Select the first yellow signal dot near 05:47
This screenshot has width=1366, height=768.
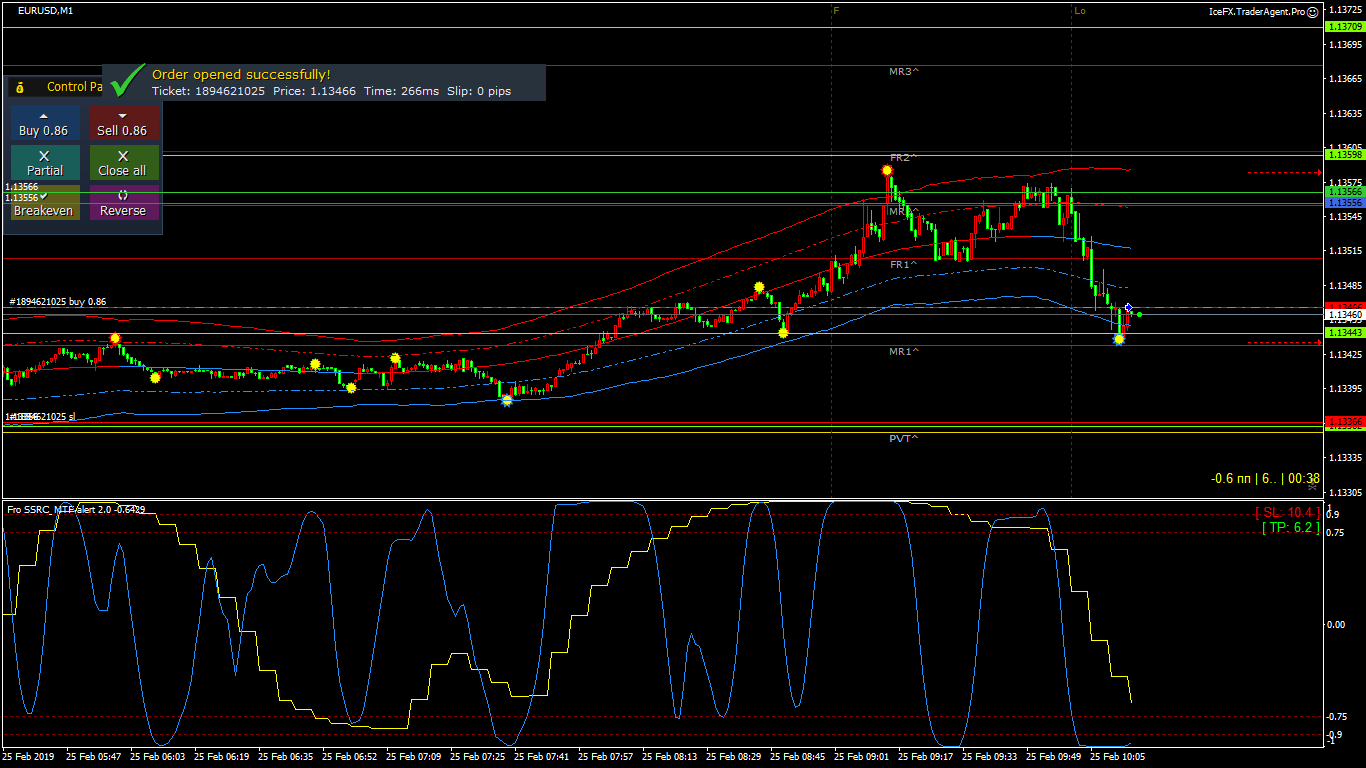coord(115,339)
